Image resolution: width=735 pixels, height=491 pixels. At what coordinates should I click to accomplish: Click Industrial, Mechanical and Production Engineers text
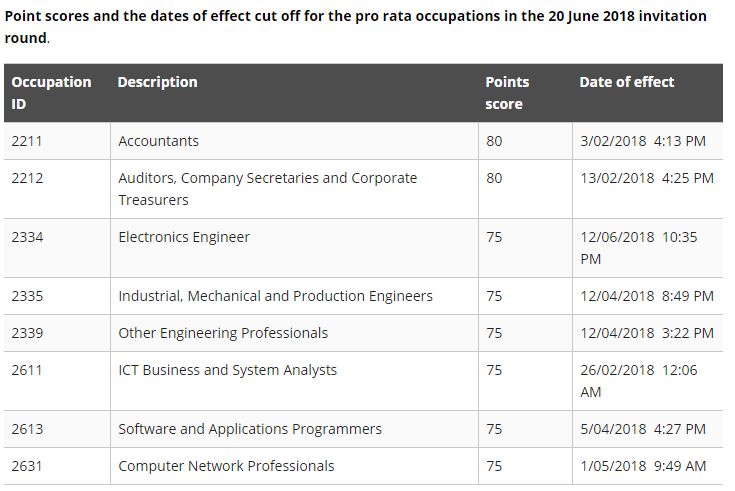(x=276, y=296)
